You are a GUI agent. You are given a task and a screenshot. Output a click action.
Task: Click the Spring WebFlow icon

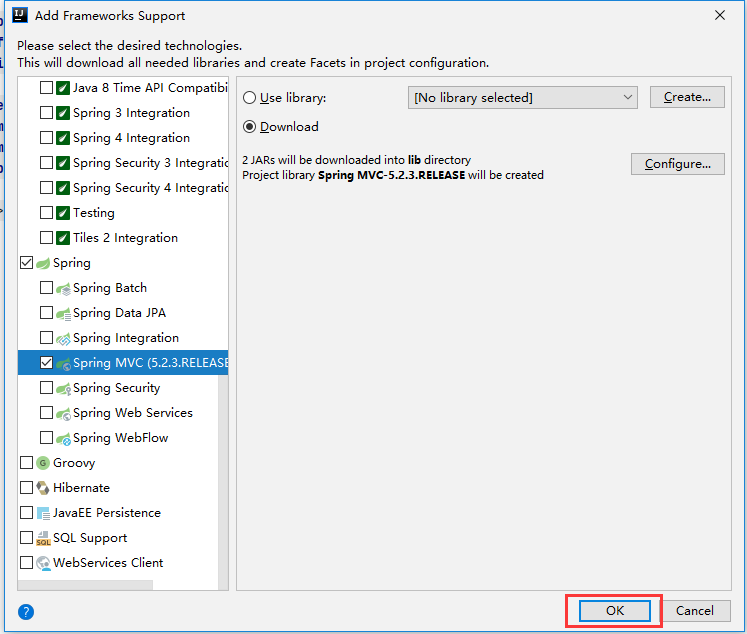63,438
